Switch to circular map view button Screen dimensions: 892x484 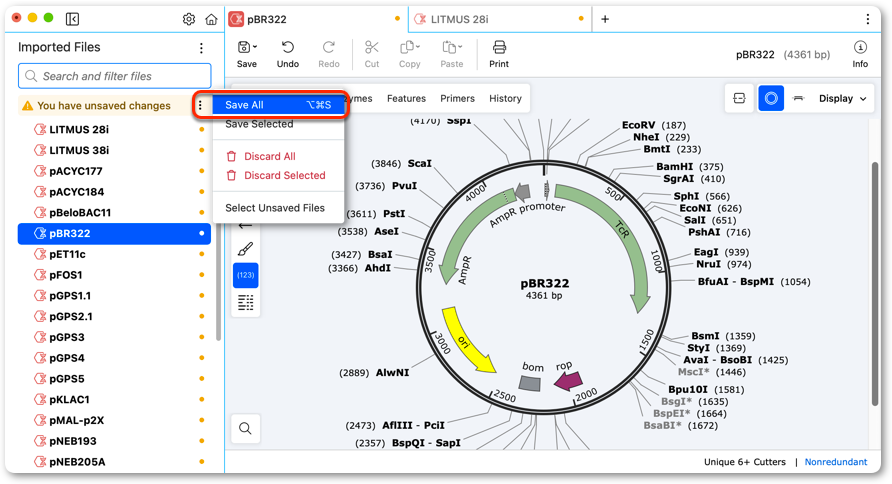click(771, 98)
